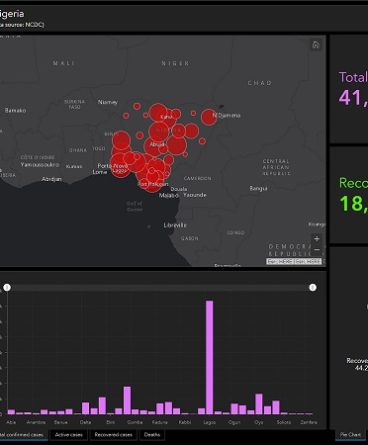Image resolution: width=368 pixels, height=445 pixels.
Task: Click the right chart range slider handle
Action: click(x=313, y=287)
